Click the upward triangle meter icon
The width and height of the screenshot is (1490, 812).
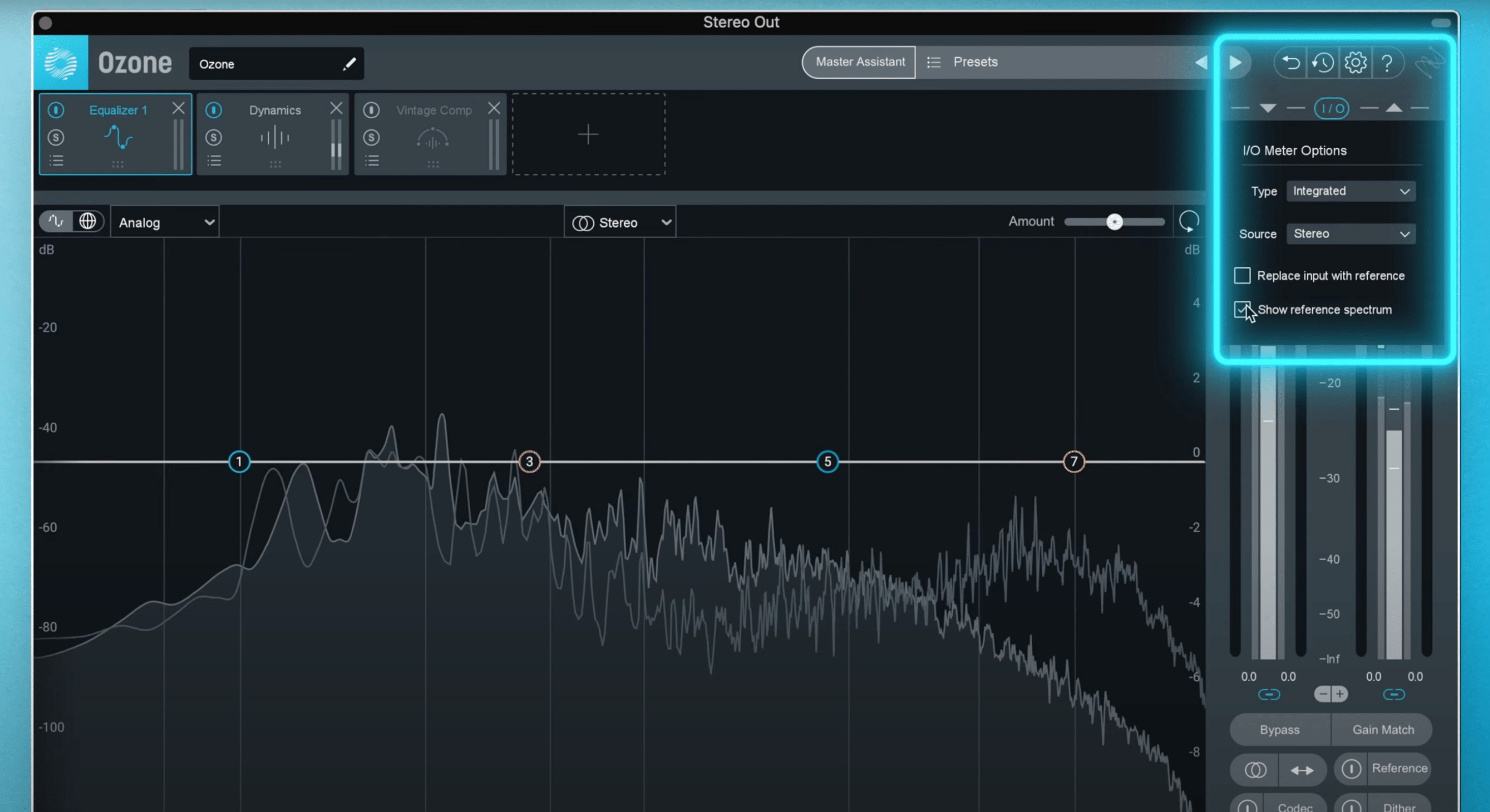(x=1394, y=108)
